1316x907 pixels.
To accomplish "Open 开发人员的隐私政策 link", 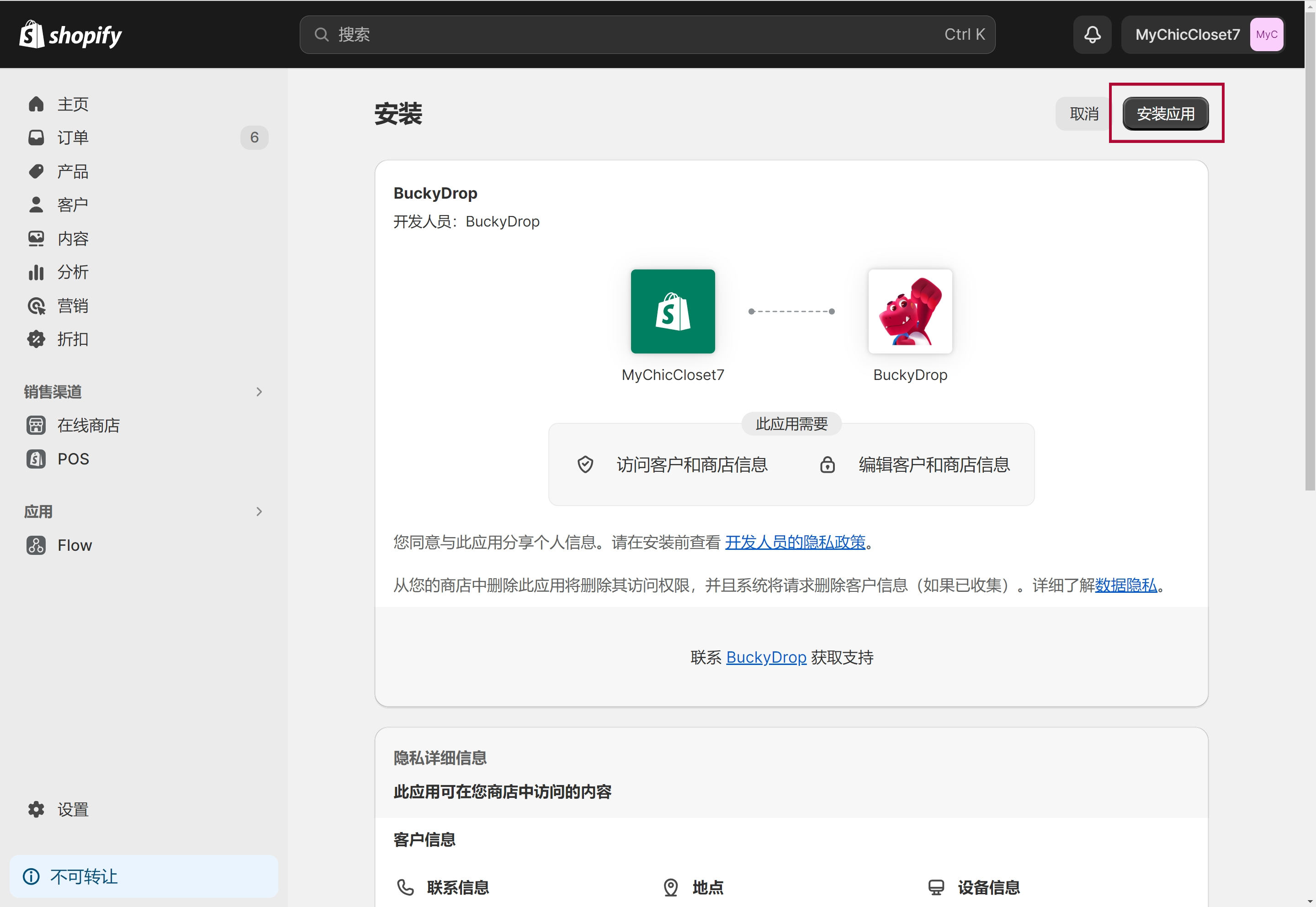I will click(795, 542).
